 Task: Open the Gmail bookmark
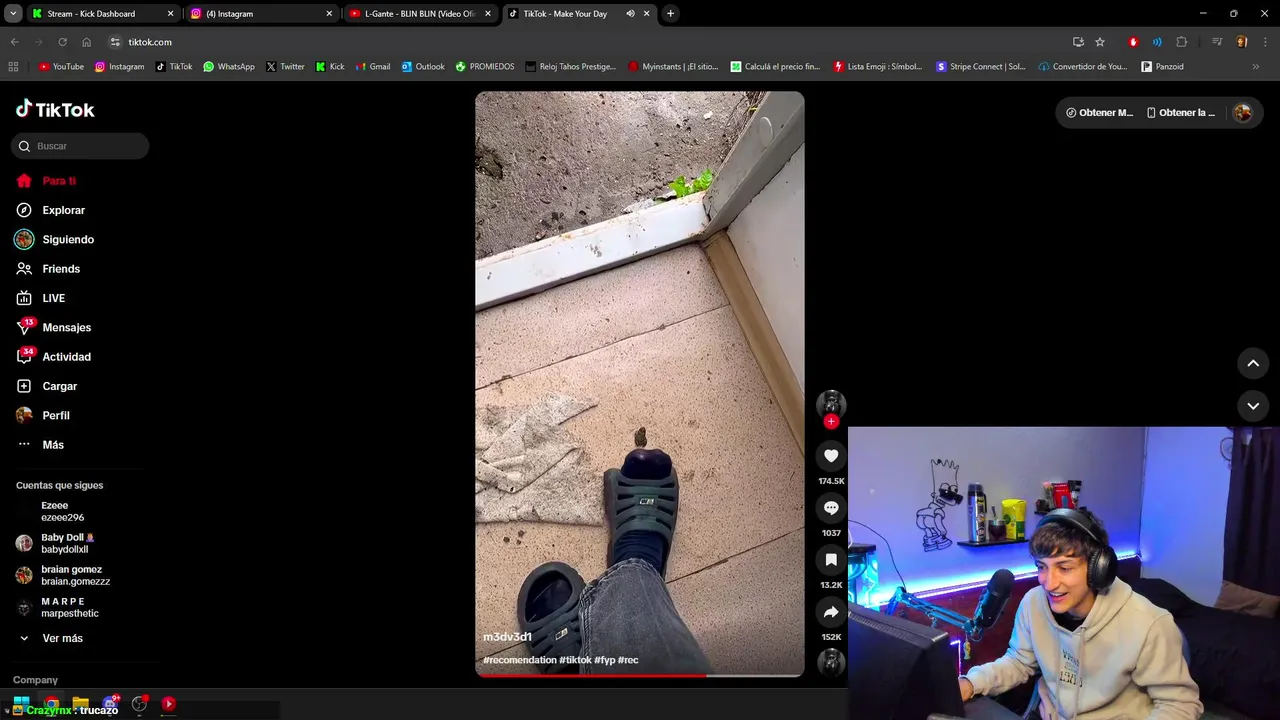pos(372,67)
